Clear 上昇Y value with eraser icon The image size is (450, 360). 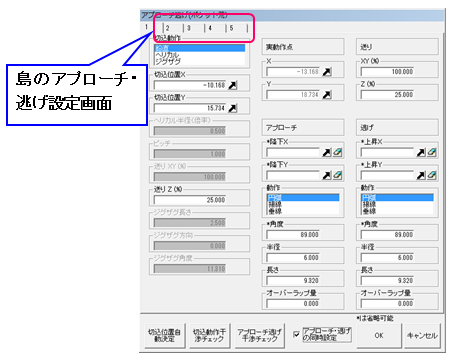[x=432, y=175]
